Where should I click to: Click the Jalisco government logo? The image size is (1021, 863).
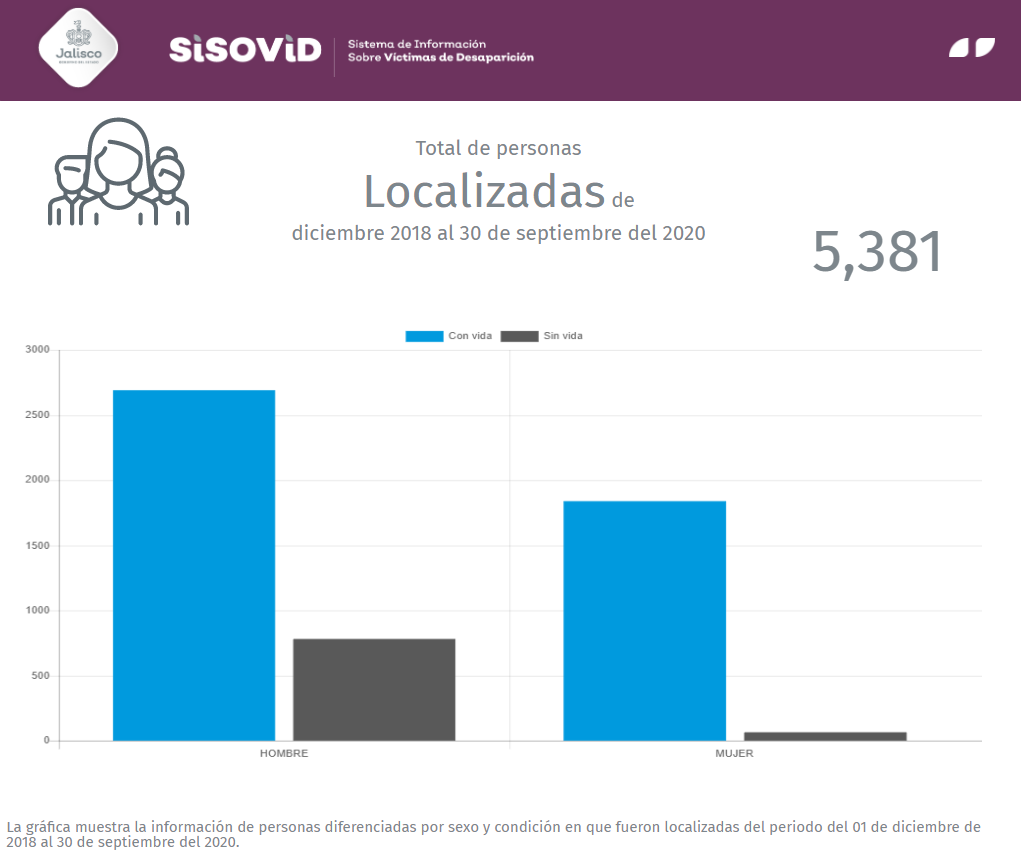pyautogui.click(x=78, y=48)
